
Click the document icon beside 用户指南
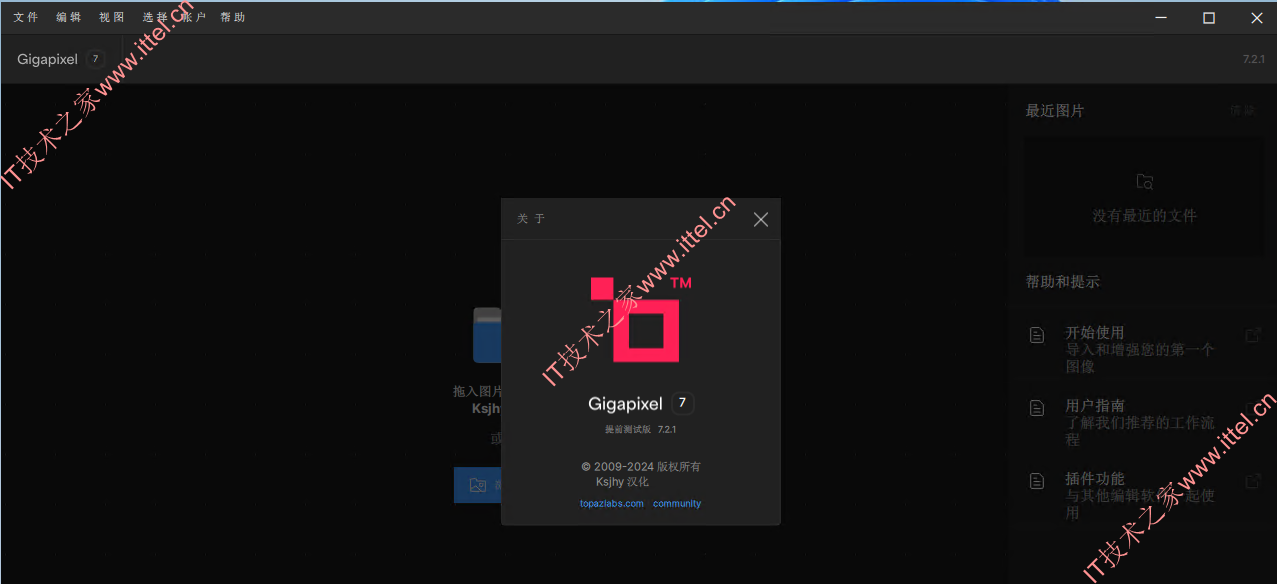point(1038,408)
